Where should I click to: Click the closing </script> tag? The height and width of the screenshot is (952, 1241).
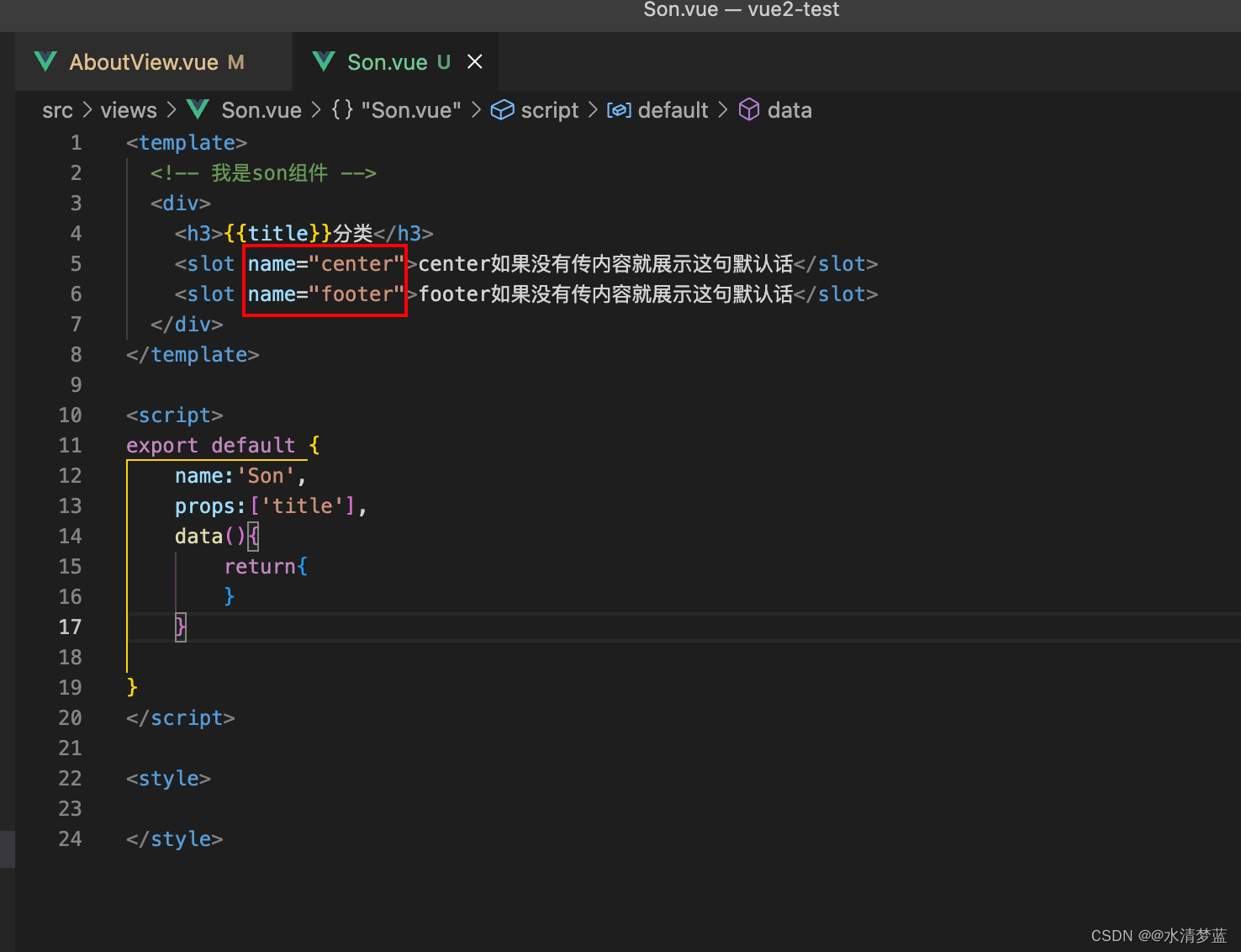(181, 718)
